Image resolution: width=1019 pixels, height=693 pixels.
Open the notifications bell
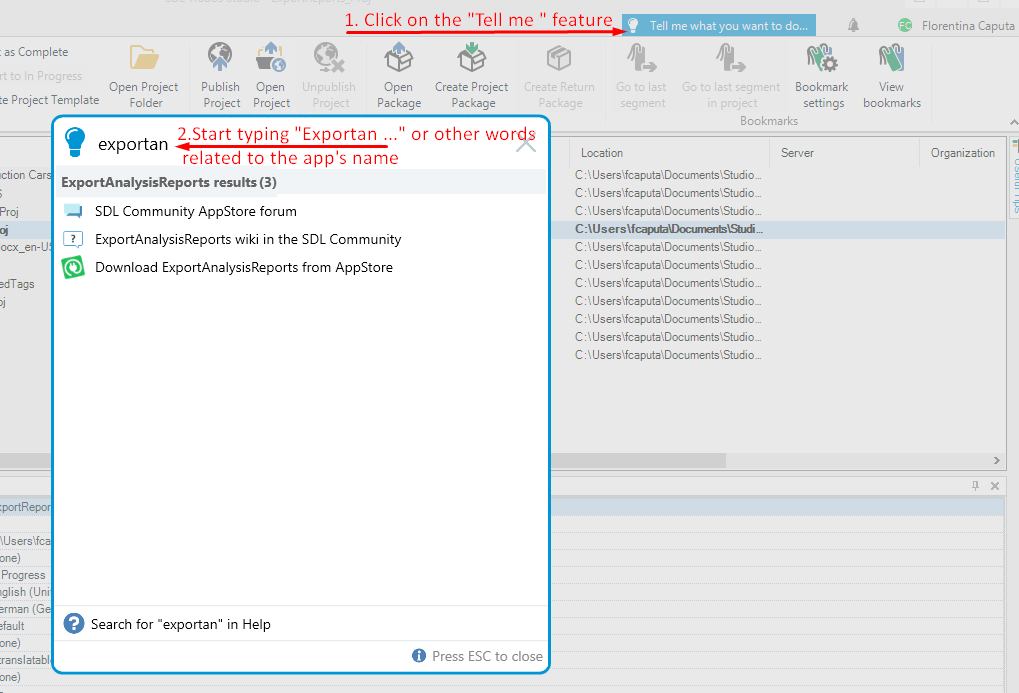[x=853, y=25]
